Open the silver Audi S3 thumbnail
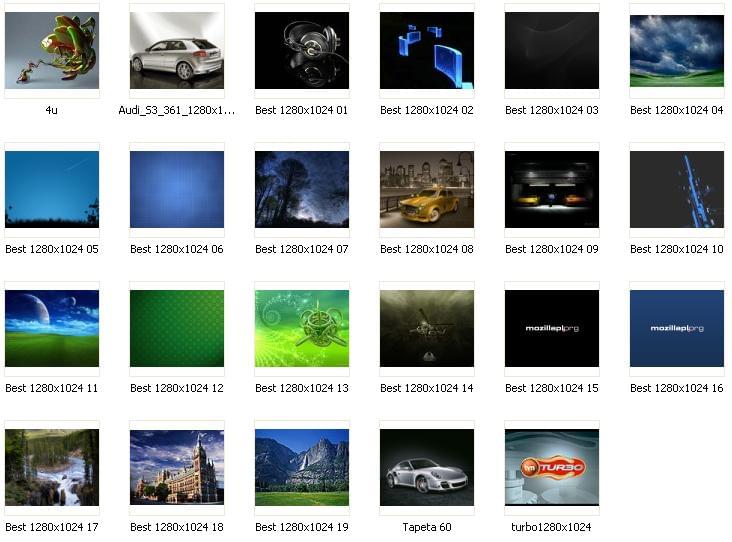Image resolution: width=732 pixels, height=542 pixels. (x=177, y=50)
